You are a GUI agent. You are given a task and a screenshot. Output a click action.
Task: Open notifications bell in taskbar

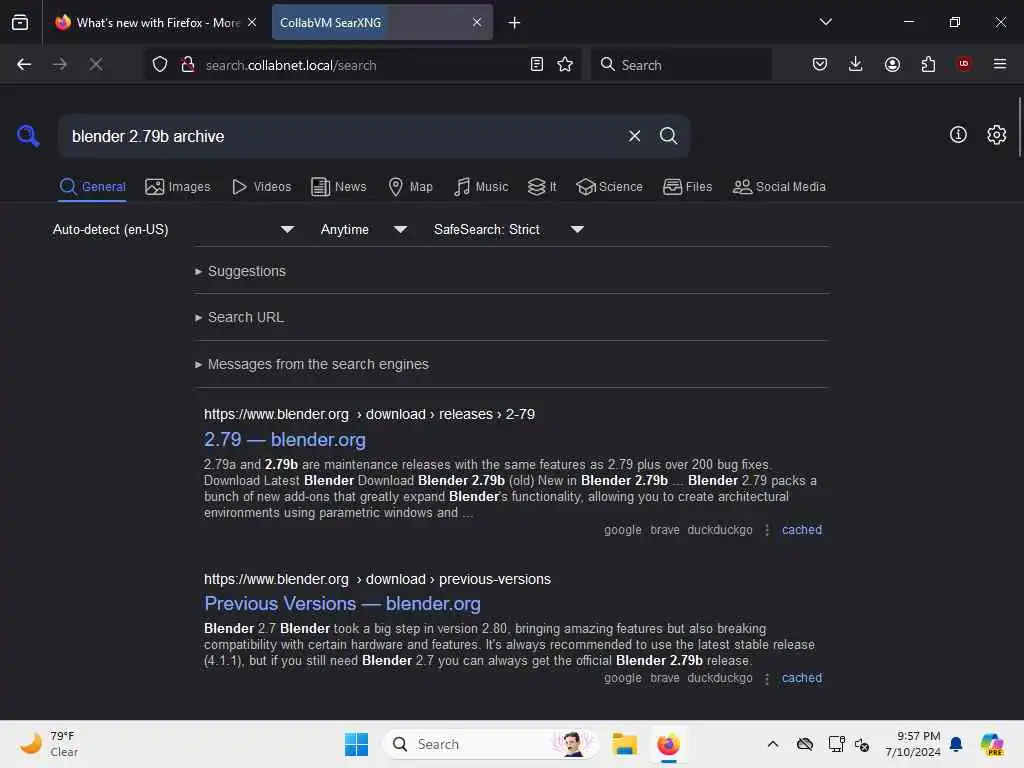pos(956,744)
